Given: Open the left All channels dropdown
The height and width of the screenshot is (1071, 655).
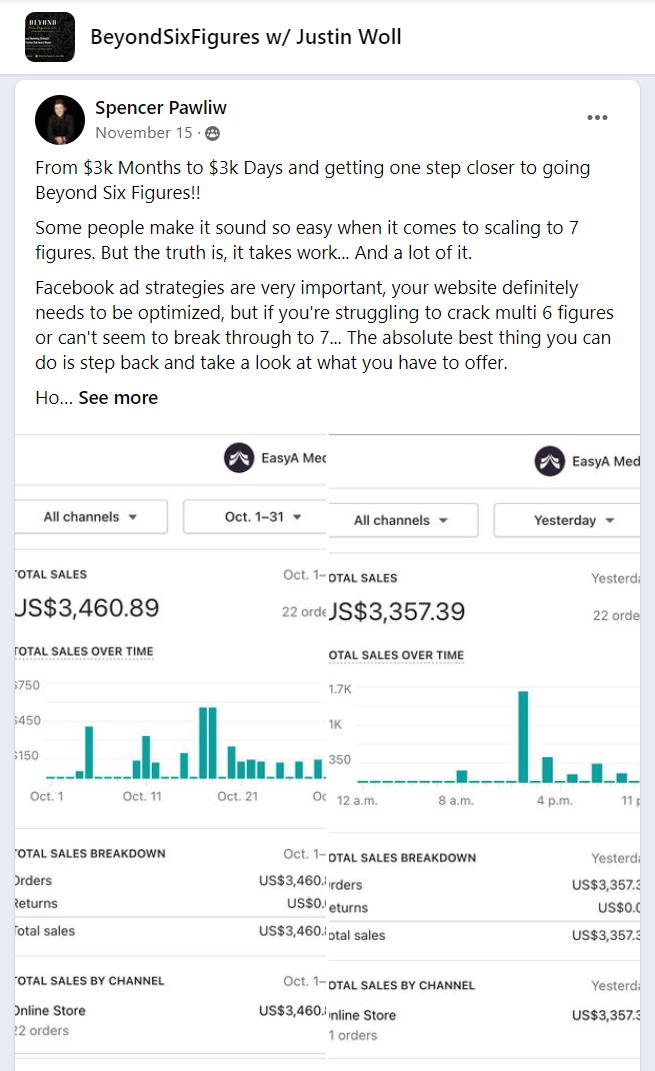Looking at the screenshot, I should click(x=90, y=517).
